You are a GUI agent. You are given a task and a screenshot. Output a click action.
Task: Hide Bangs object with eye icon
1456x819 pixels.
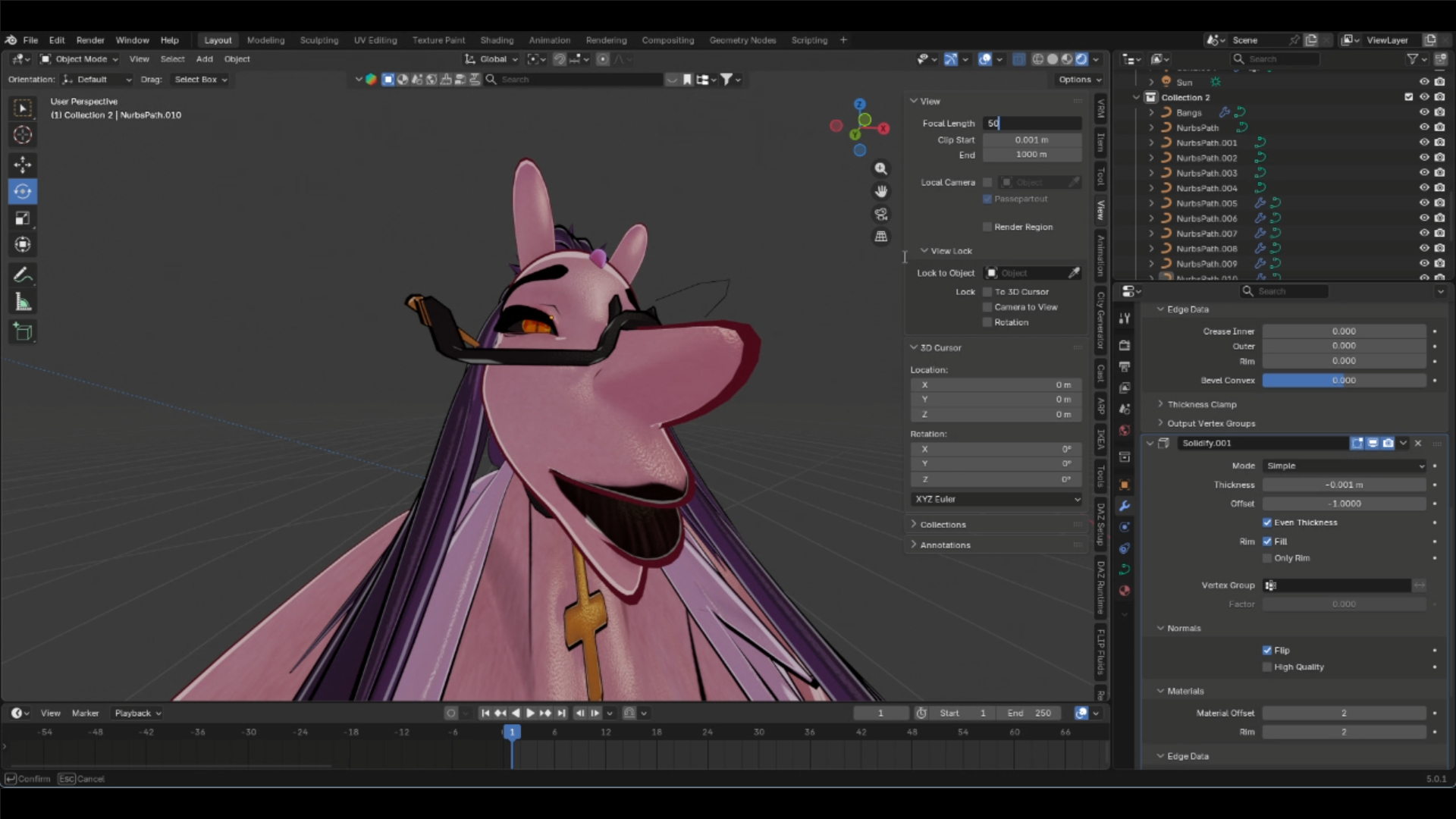pos(1423,112)
